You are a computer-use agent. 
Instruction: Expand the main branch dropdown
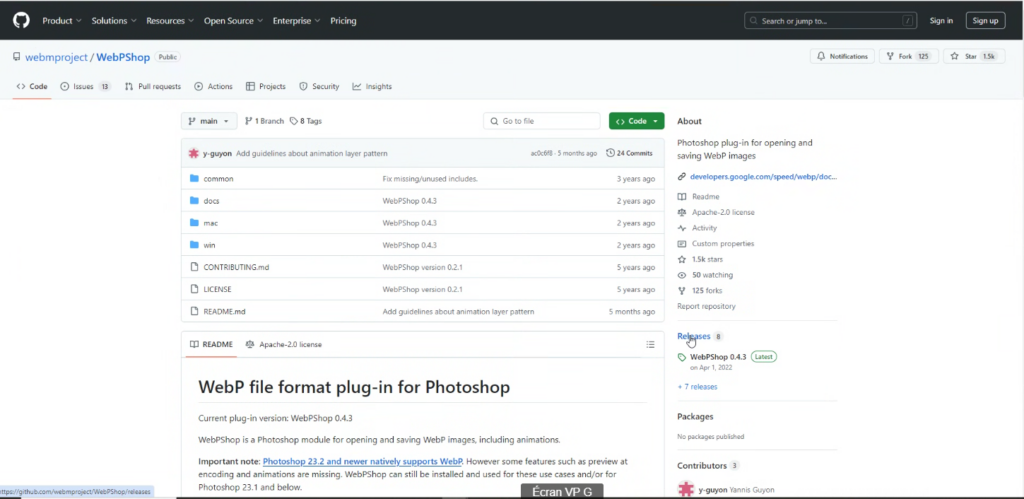209,121
